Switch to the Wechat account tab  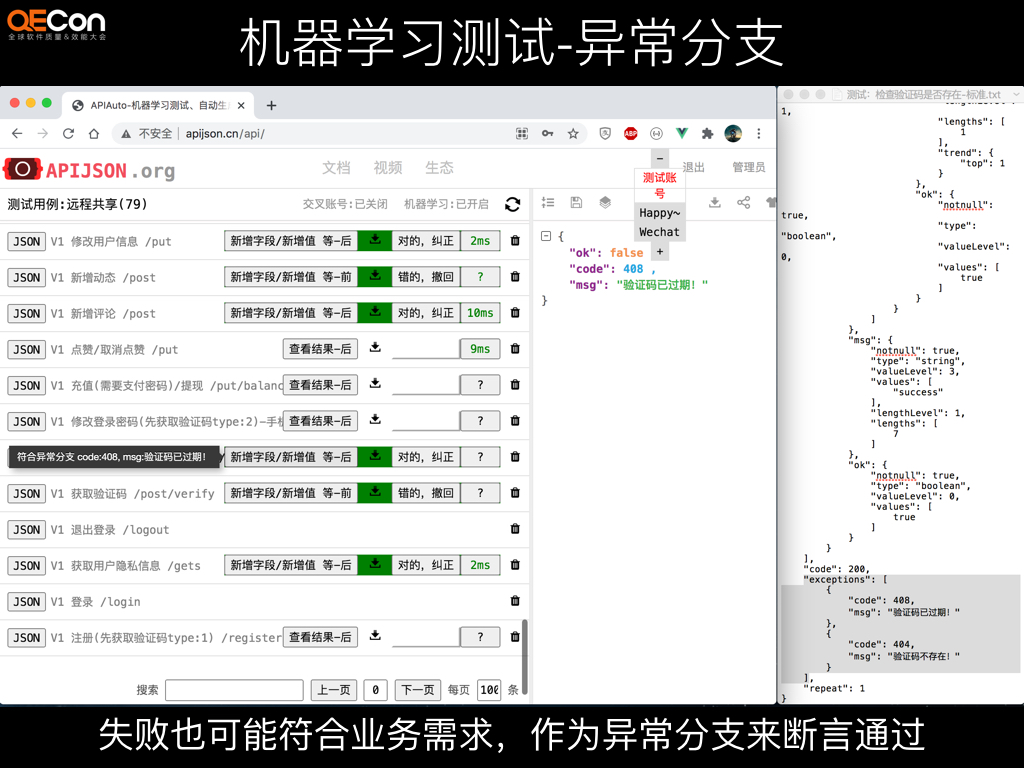tap(659, 231)
